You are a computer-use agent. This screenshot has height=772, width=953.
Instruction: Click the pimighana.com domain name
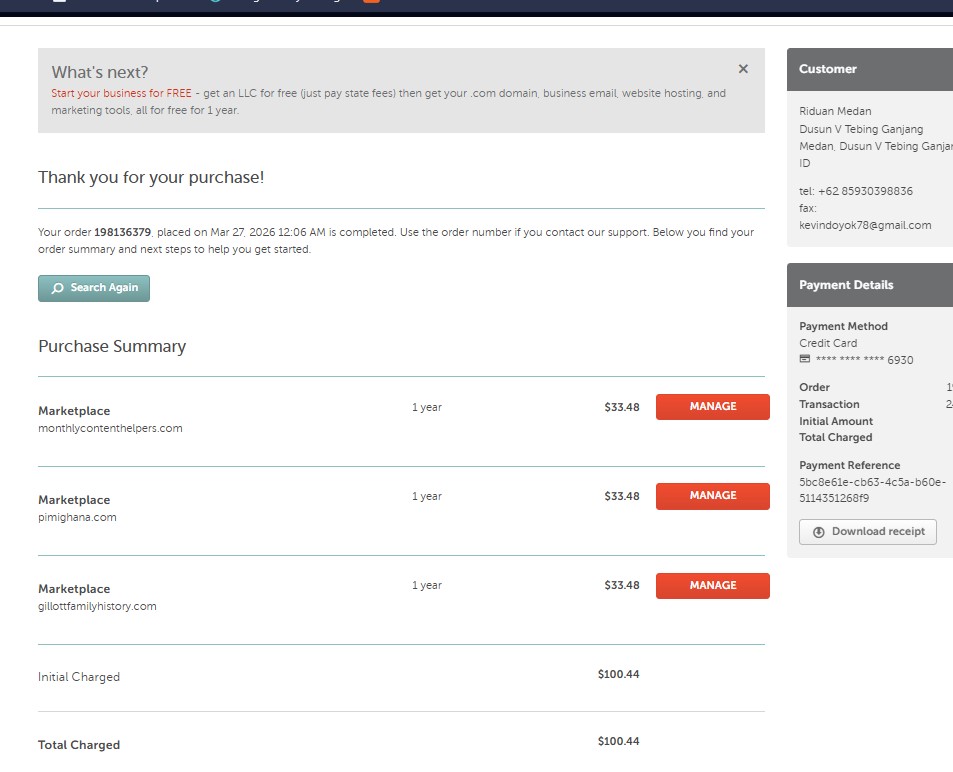[77, 517]
